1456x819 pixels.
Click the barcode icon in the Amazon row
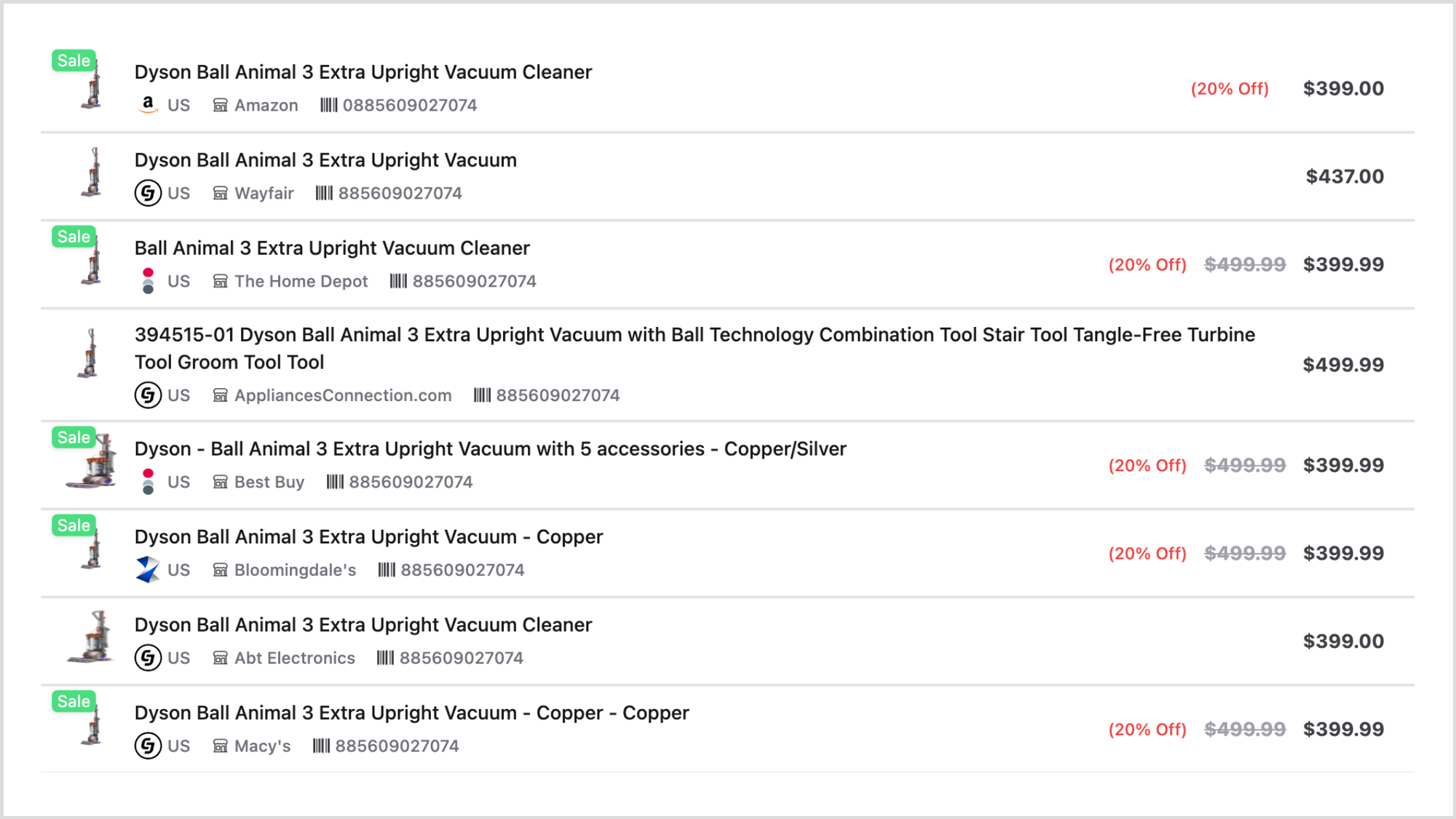pyautogui.click(x=329, y=105)
